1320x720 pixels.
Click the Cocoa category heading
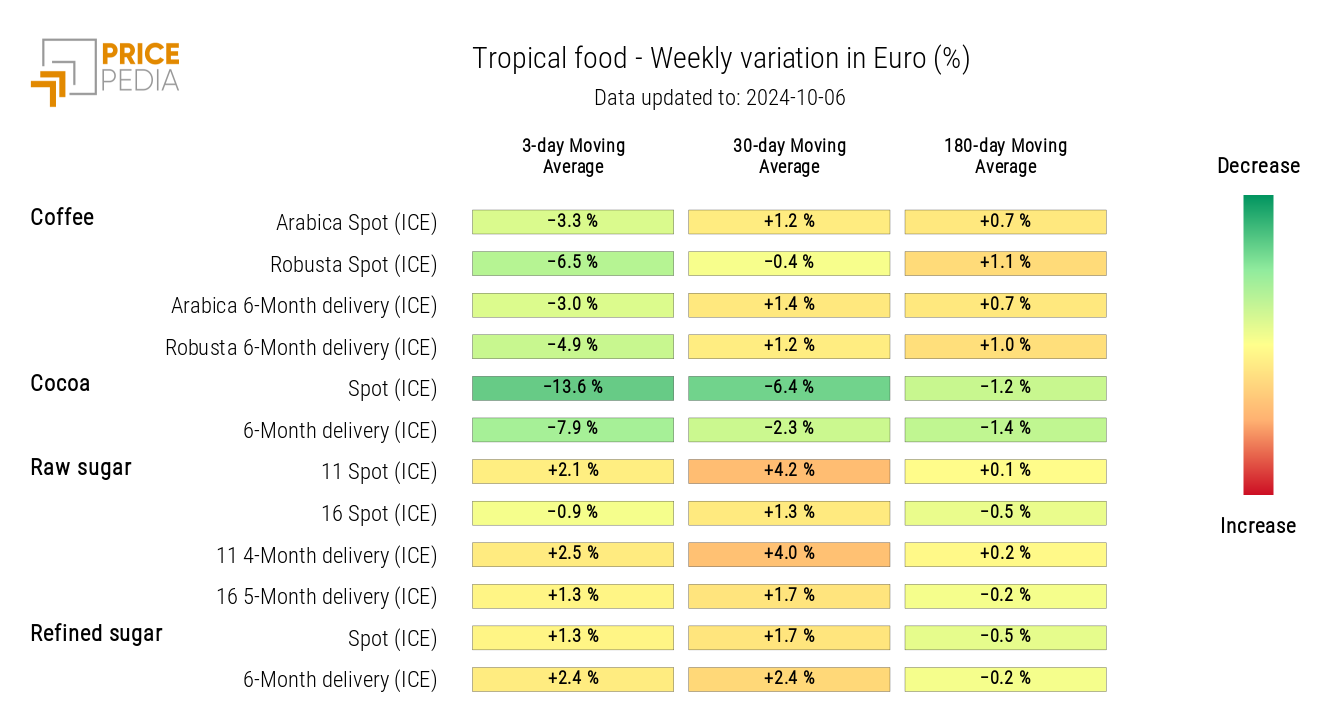click(60, 383)
